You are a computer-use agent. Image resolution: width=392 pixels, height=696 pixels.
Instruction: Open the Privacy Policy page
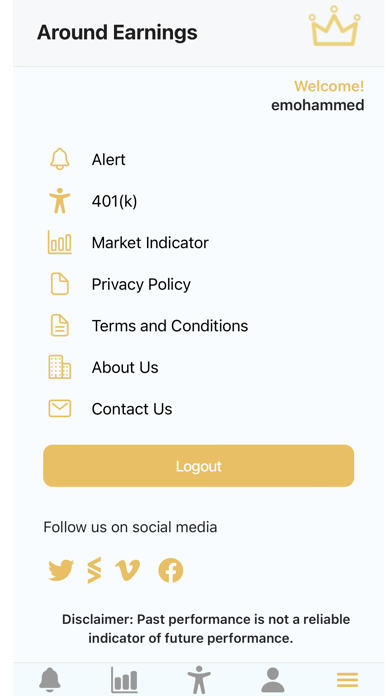(141, 285)
